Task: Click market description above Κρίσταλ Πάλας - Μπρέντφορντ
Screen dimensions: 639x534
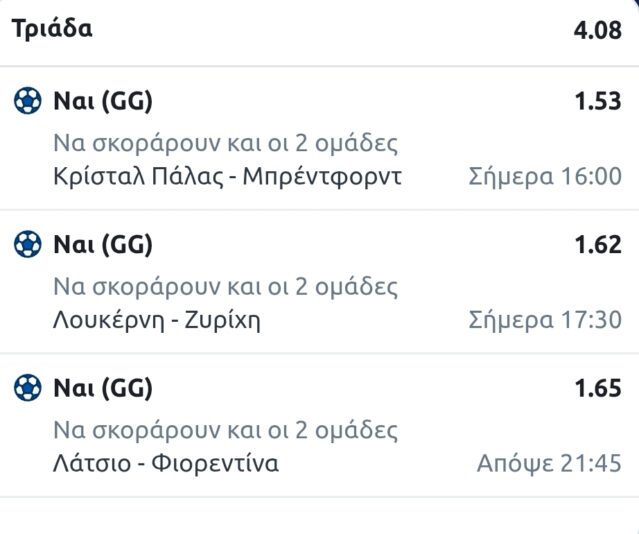Action: (x=226, y=143)
